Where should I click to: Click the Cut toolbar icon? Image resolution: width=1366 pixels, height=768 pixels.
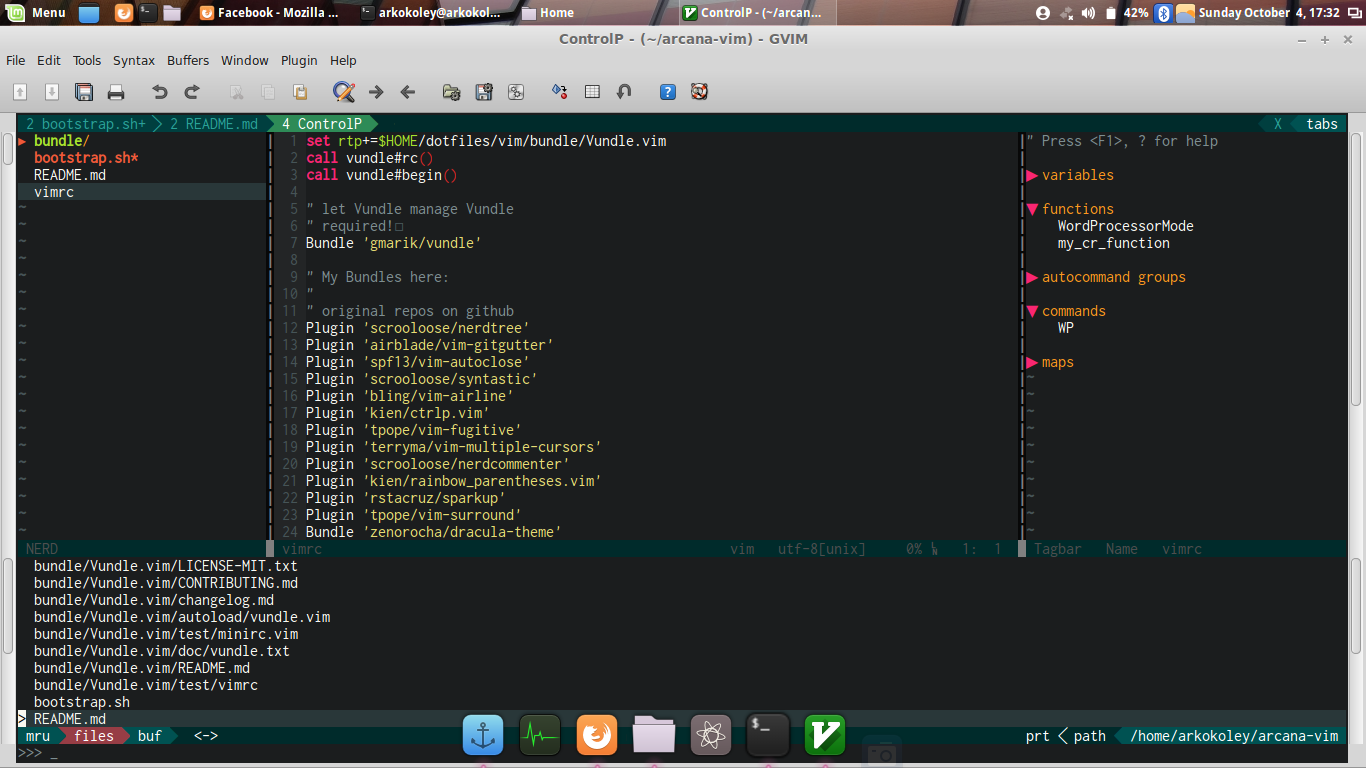236,92
